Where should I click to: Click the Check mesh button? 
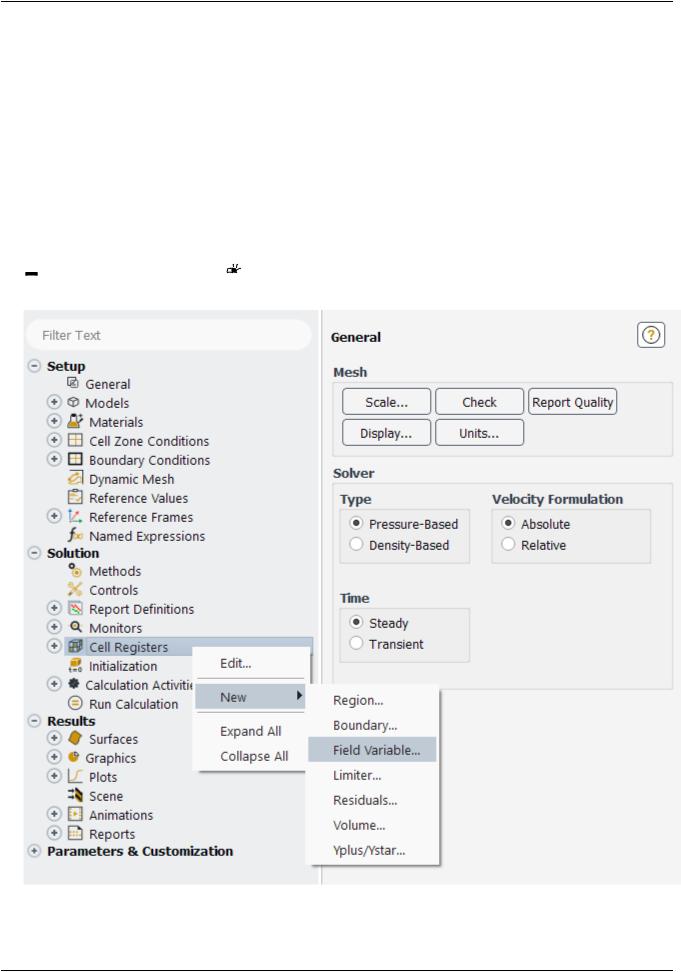[x=479, y=402]
